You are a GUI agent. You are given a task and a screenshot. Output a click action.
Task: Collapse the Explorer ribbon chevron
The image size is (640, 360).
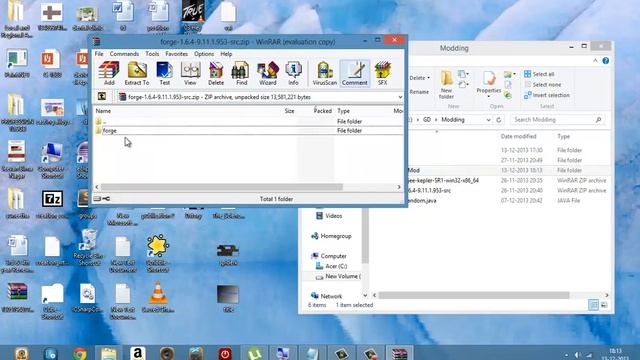595,61
